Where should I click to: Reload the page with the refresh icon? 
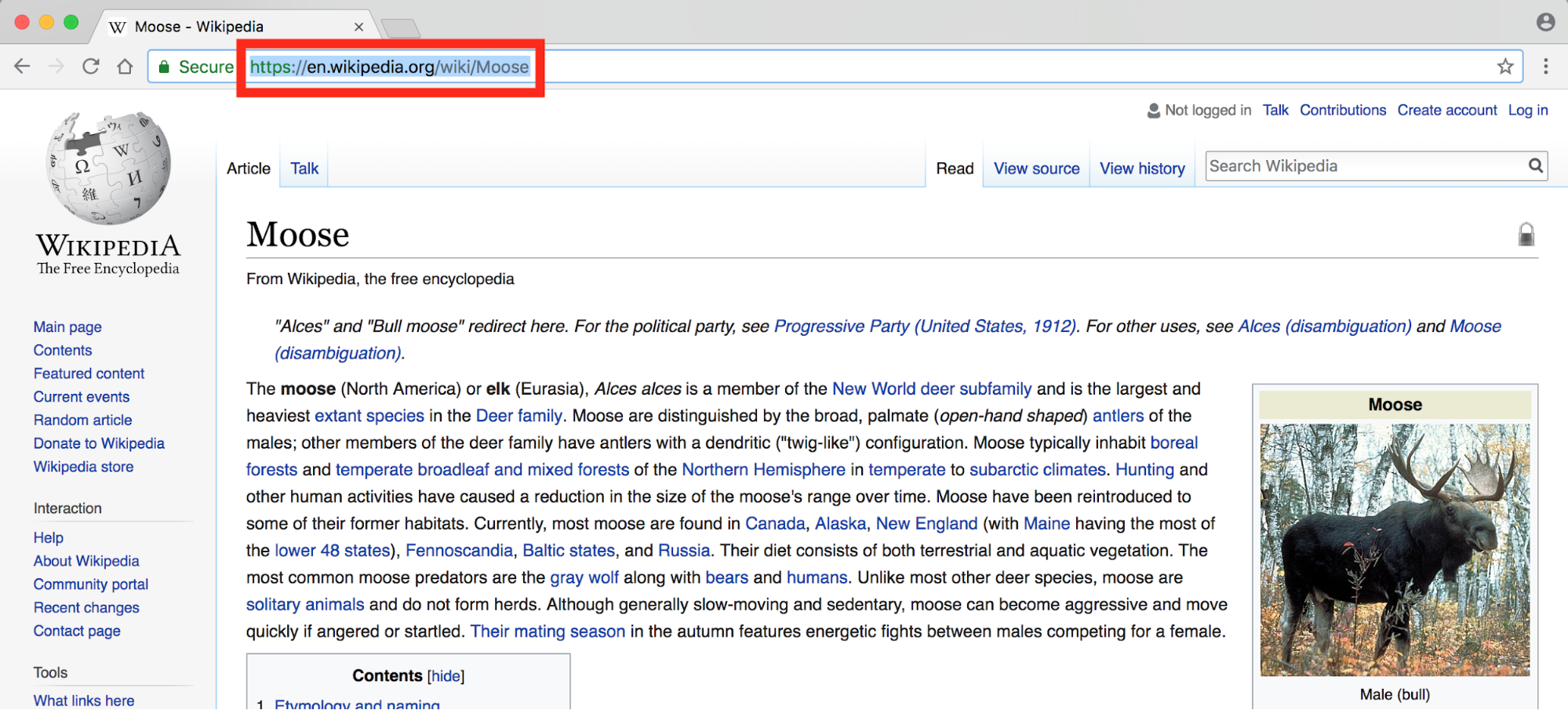click(91, 67)
